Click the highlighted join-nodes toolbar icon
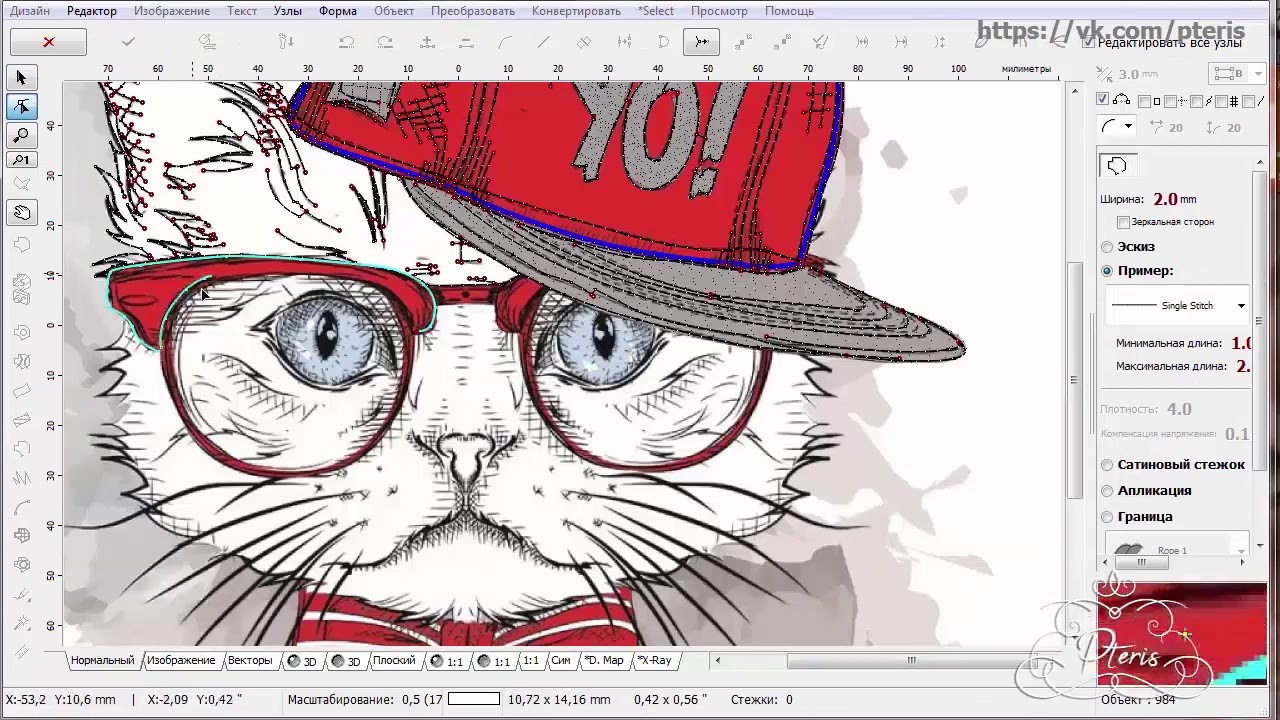Image resolution: width=1280 pixels, height=720 pixels. pyautogui.click(x=702, y=42)
